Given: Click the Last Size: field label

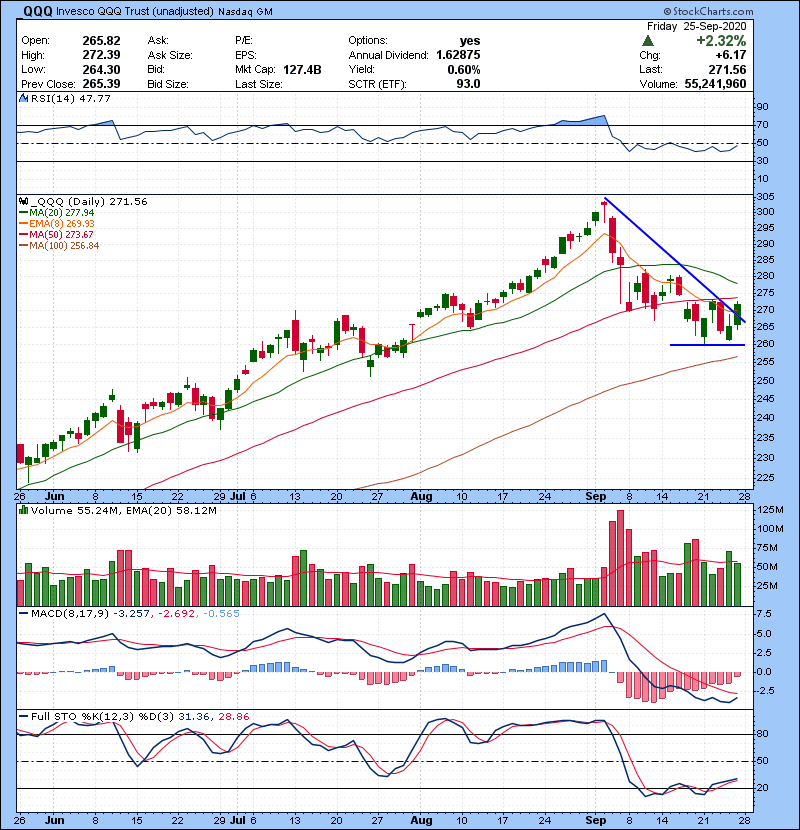Looking at the screenshot, I should point(259,84).
